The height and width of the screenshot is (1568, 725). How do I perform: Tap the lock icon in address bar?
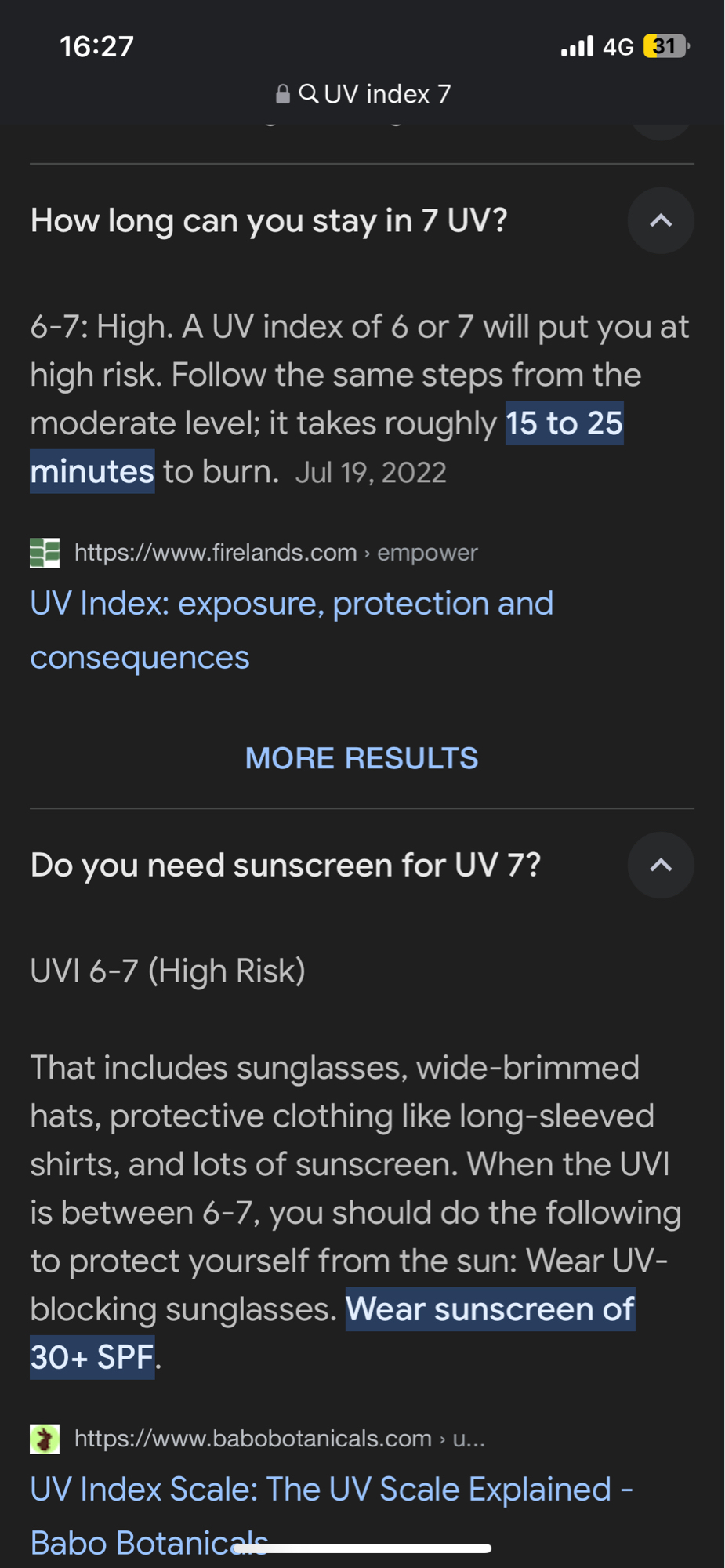pyautogui.click(x=283, y=95)
